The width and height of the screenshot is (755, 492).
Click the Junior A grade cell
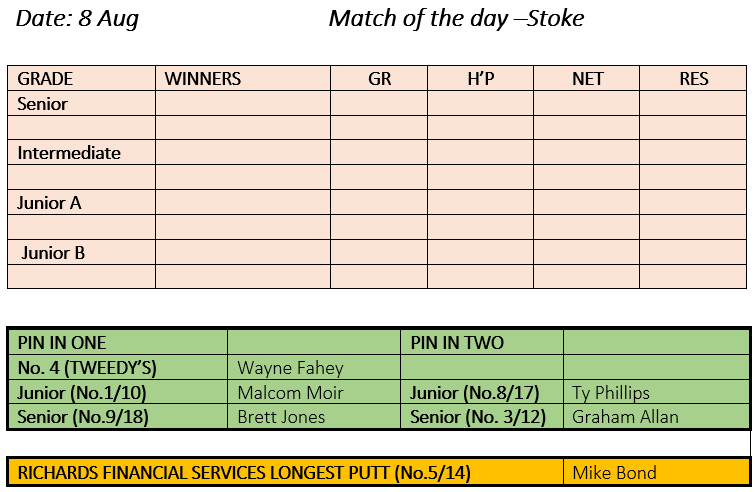tap(81, 202)
